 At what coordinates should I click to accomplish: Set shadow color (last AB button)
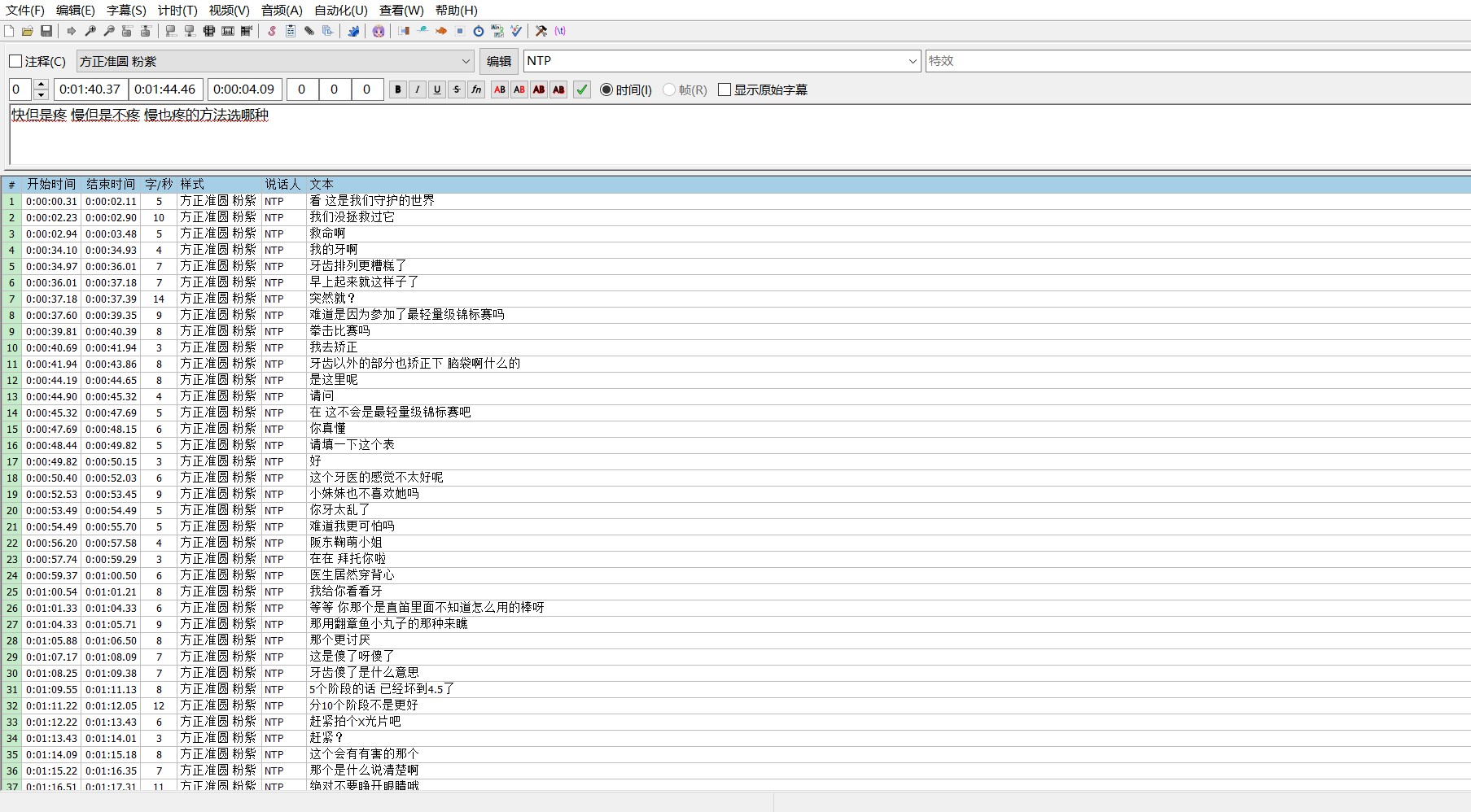tap(558, 89)
